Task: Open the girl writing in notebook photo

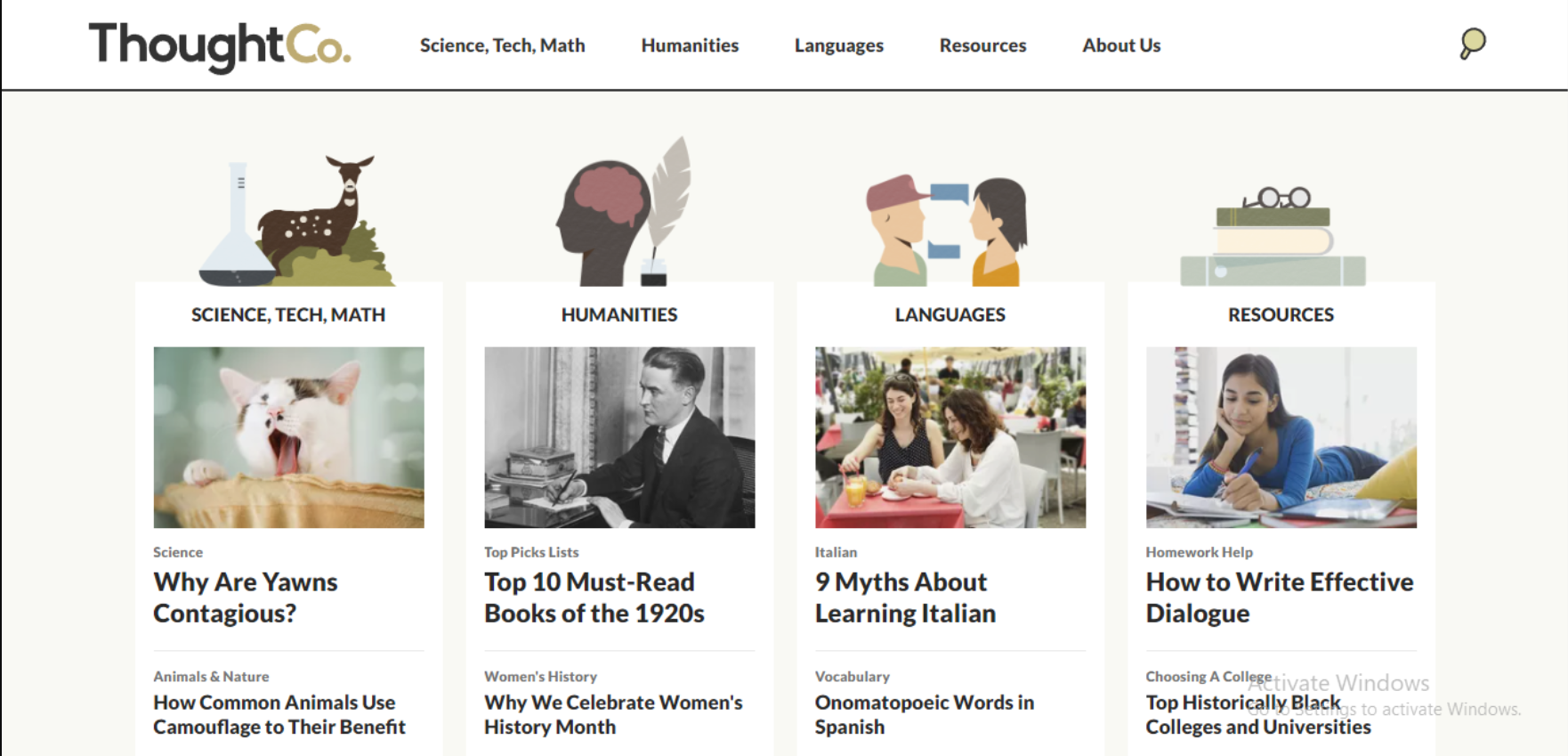Action: (1281, 437)
